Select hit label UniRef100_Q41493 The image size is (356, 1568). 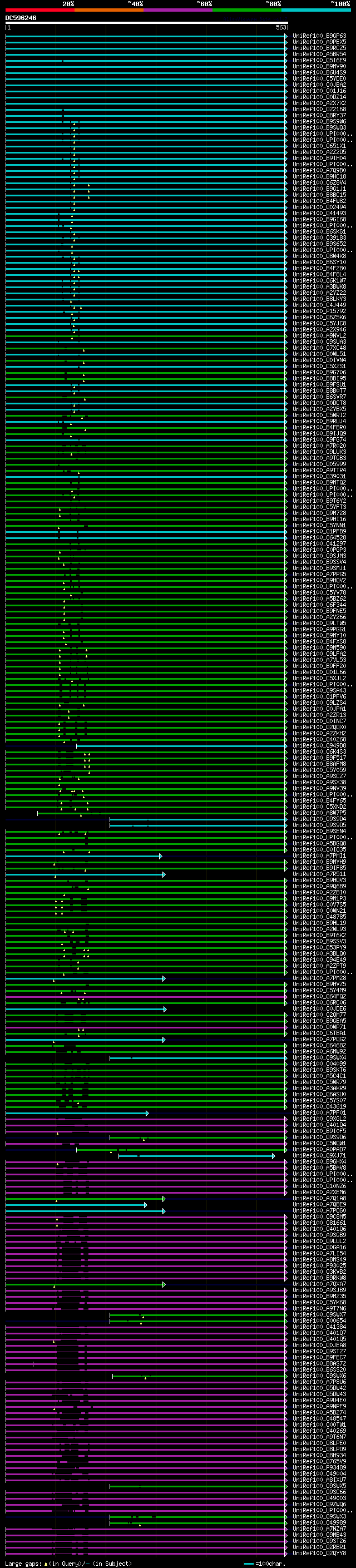pos(319,213)
